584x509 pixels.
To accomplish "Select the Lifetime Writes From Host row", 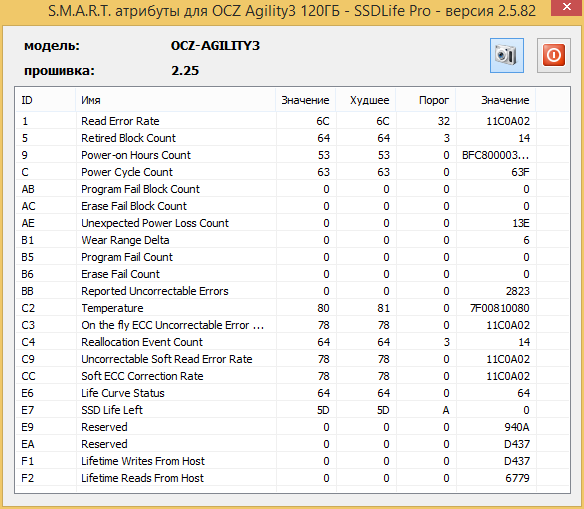I will (292, 461).
